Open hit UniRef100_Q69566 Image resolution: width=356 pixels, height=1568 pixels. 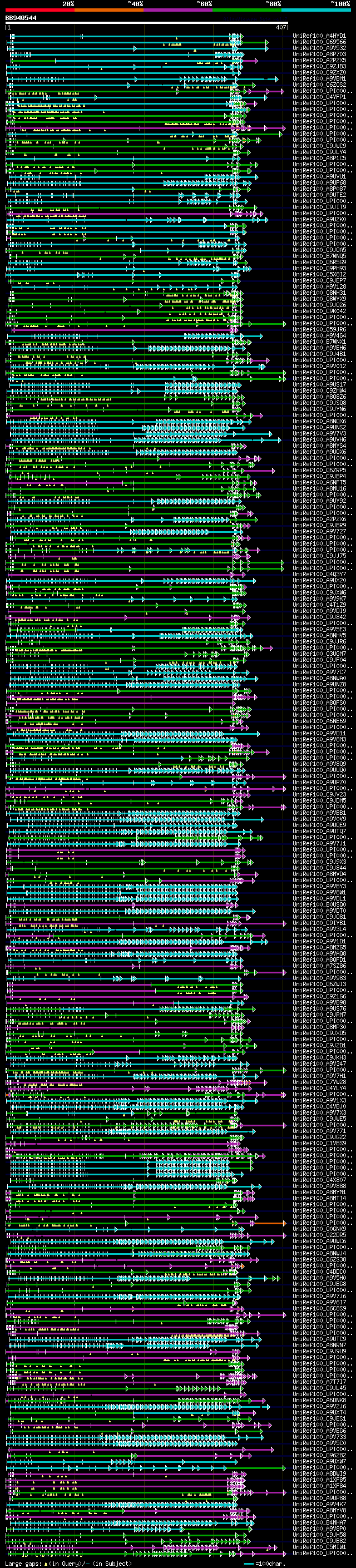click(319, 42)
